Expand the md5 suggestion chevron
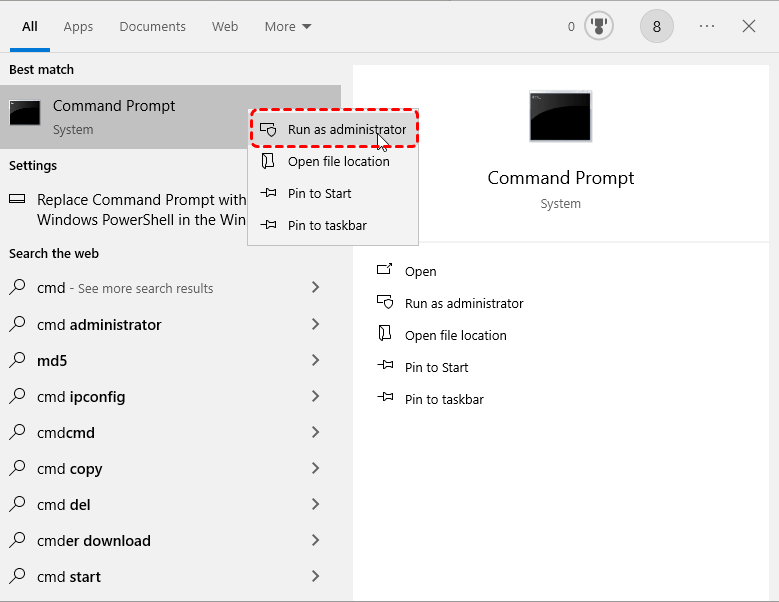The width and height of the screenshot is (779, 602). (315, 361)
